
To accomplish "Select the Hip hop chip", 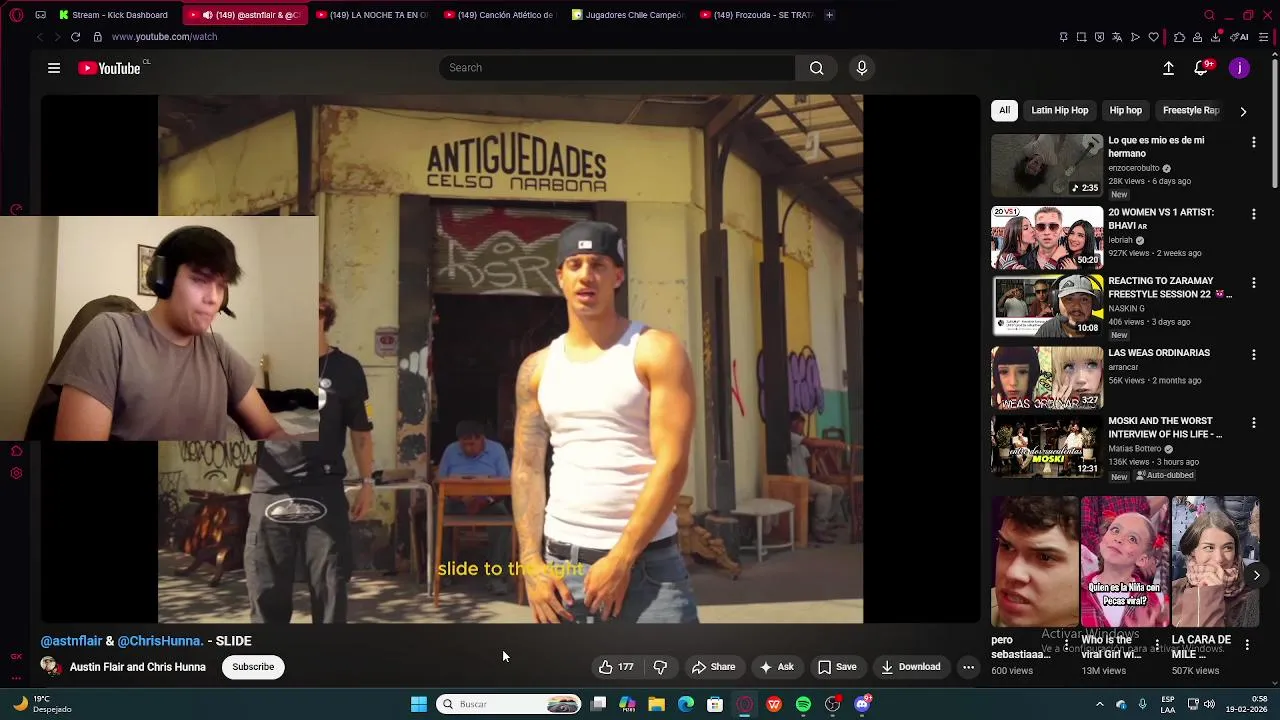I will click(1125, 110).
